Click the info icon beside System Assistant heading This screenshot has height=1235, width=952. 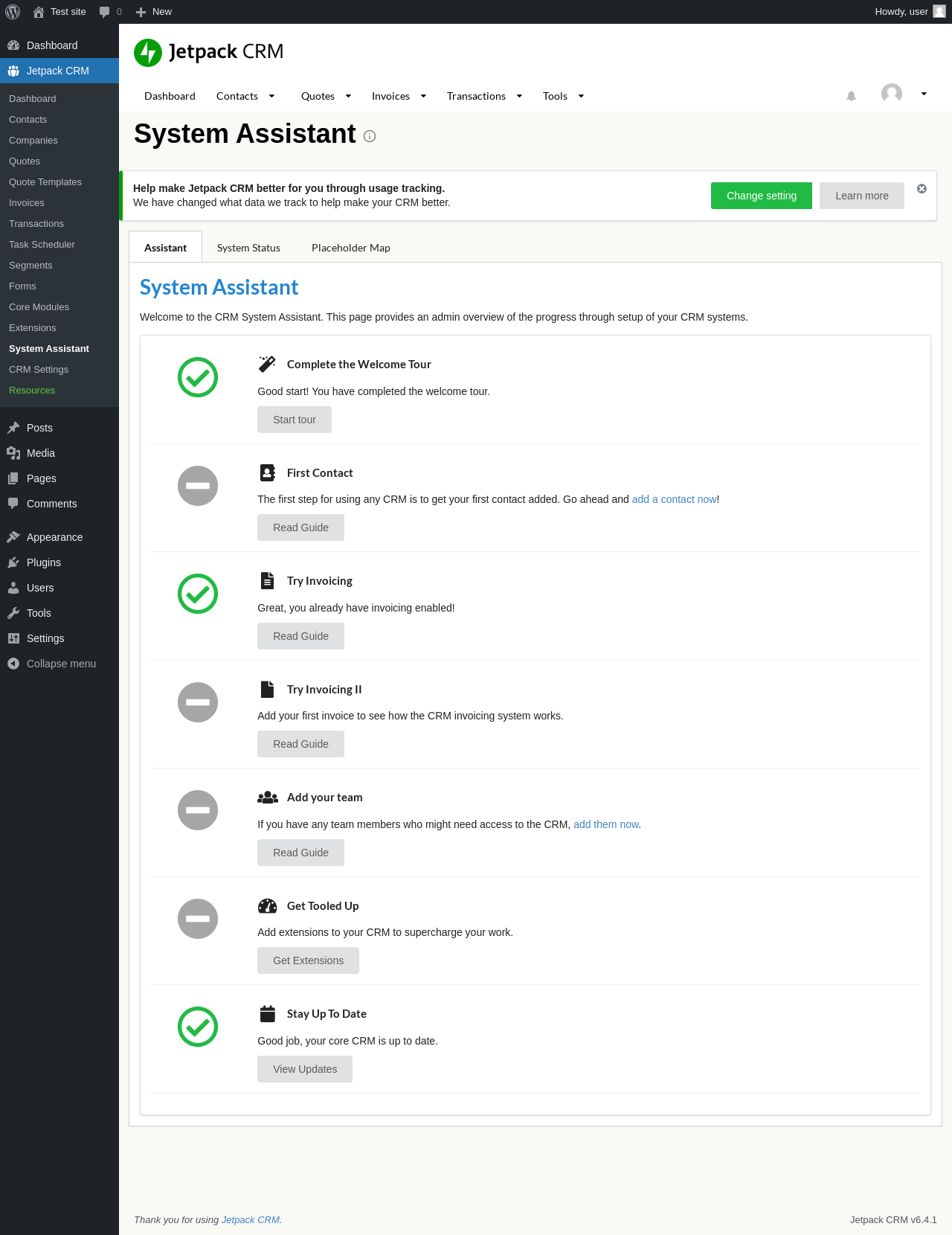click(x=370, y=136)
